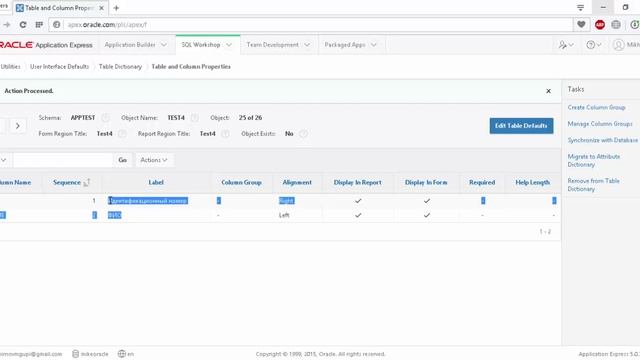Sort by Label column header
Image resolution: width=640 pixels, height=360 pixels.
point(156,182)
